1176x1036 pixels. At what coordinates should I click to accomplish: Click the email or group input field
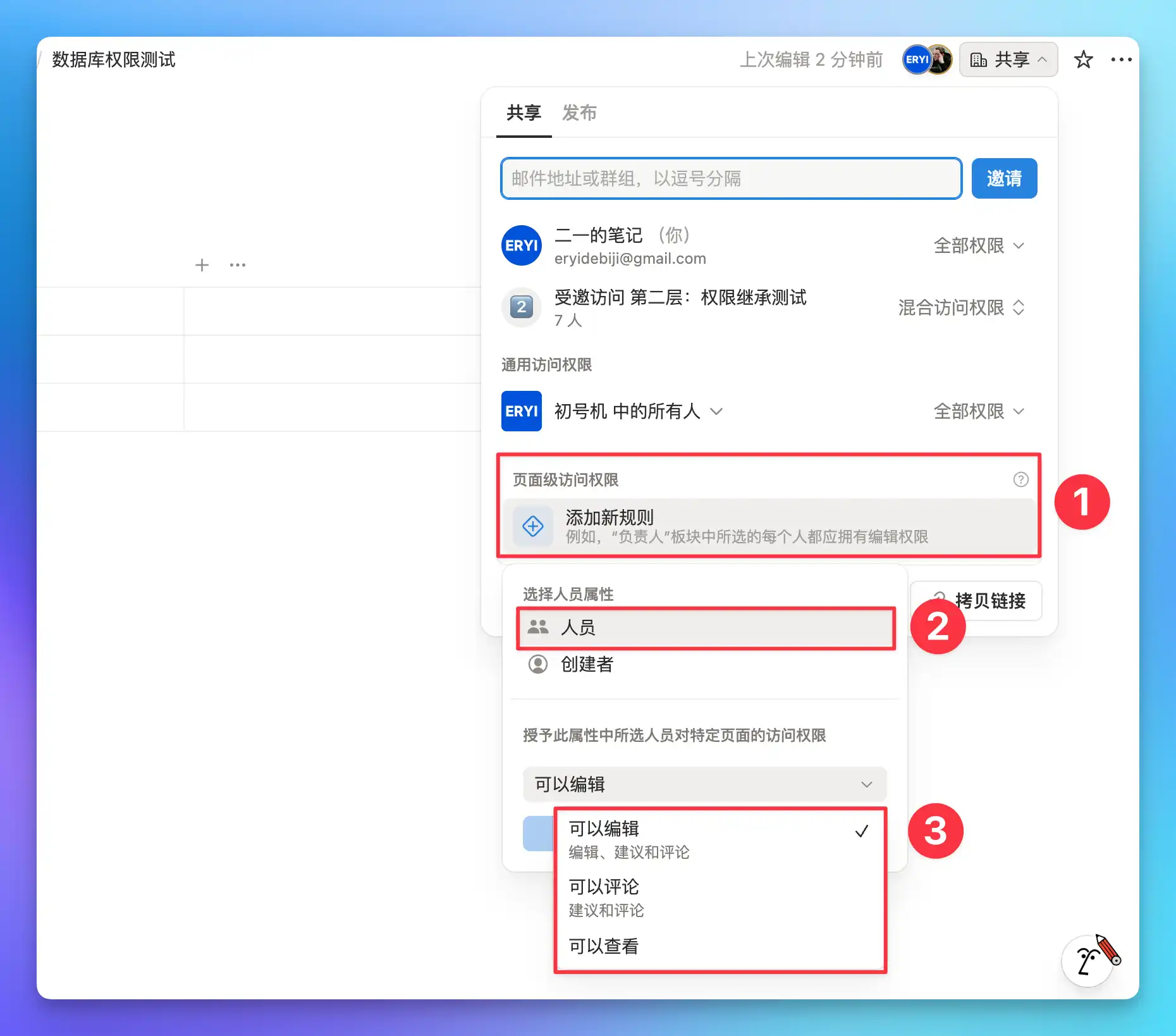click(731, 178)
